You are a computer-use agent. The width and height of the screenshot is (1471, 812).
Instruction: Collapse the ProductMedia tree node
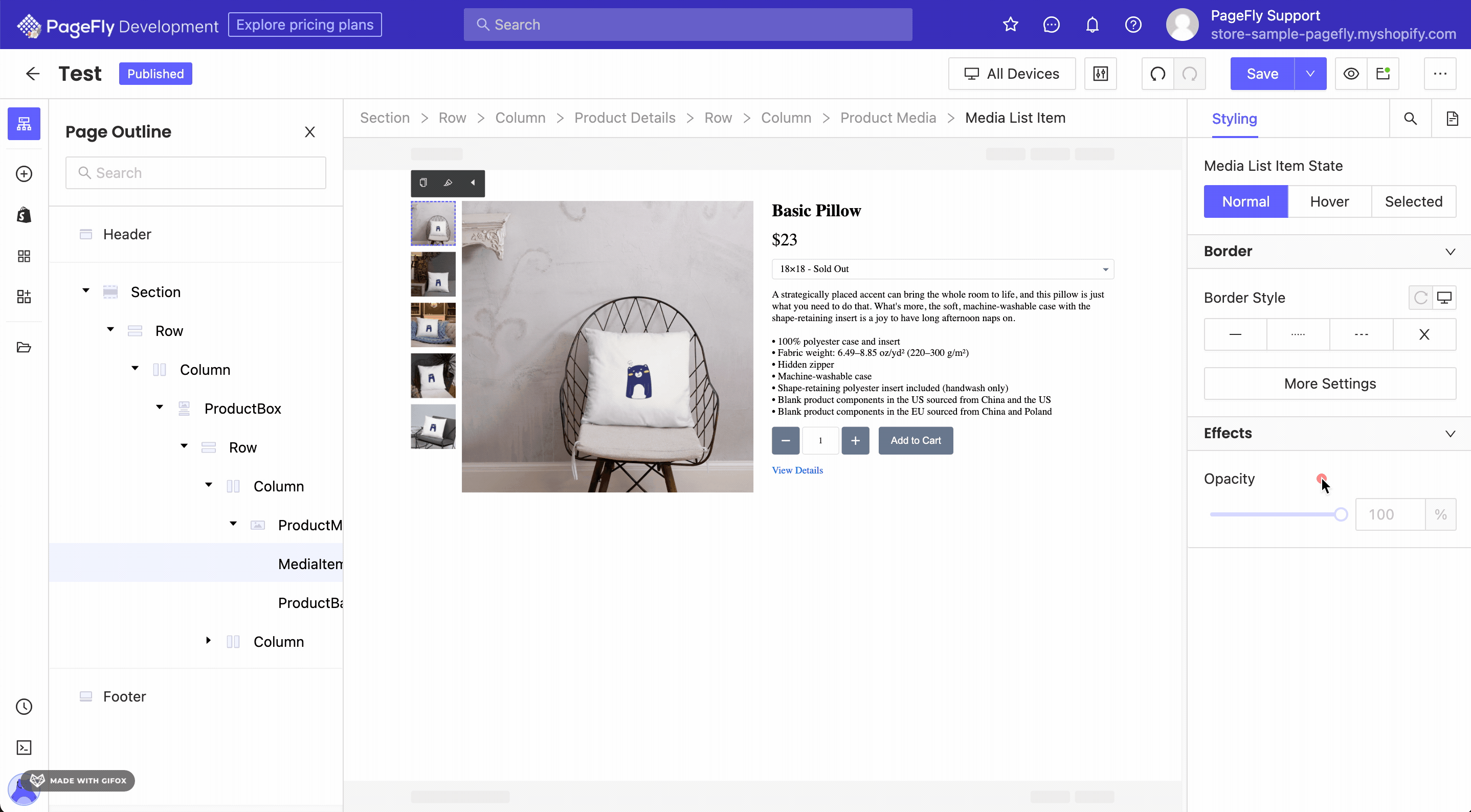pos(233,524)
